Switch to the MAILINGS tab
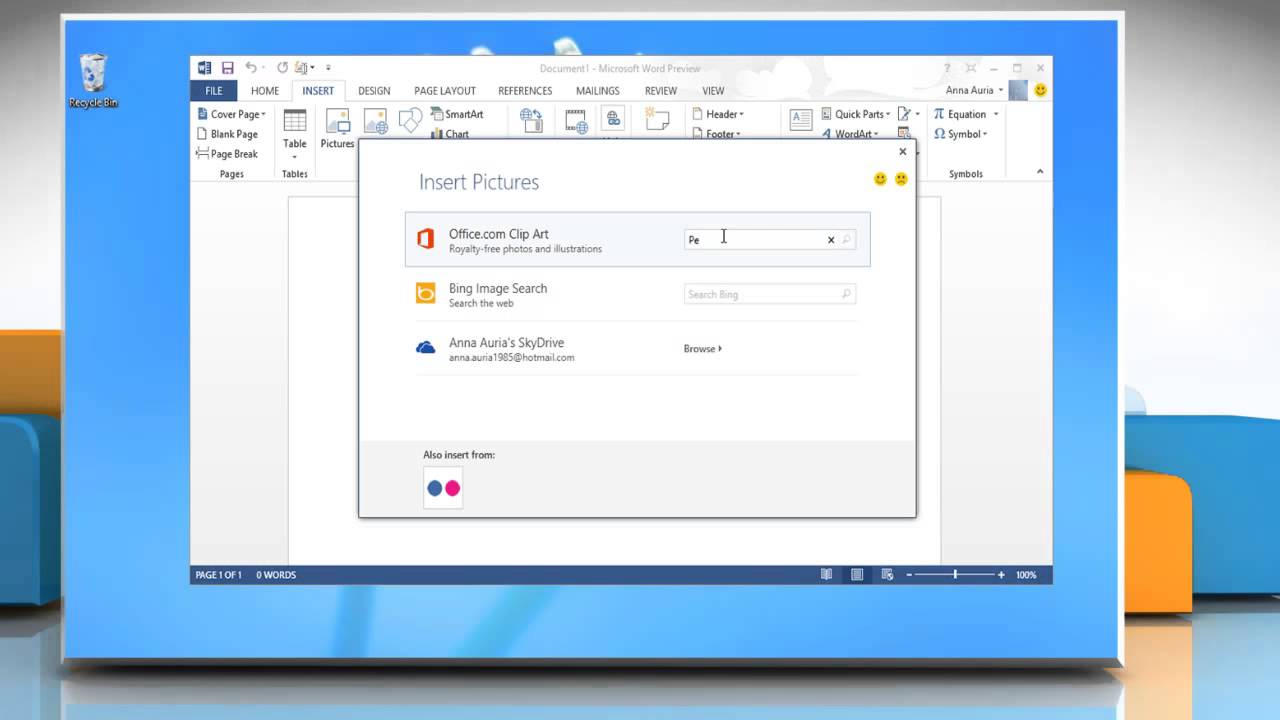The height and width of the screenshot is (720, 1280). (x=598, y=90)
